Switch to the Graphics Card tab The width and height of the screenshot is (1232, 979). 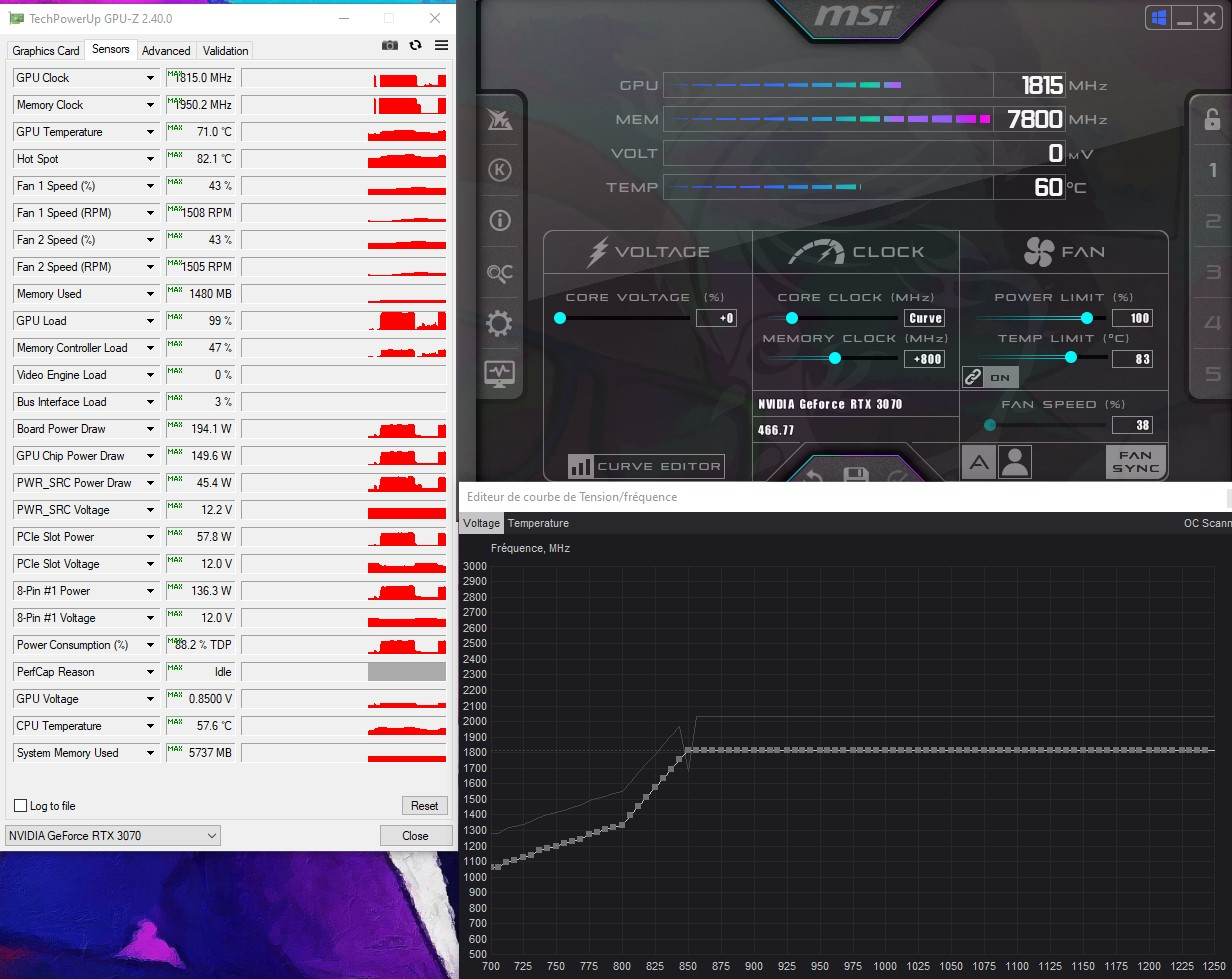46,51
